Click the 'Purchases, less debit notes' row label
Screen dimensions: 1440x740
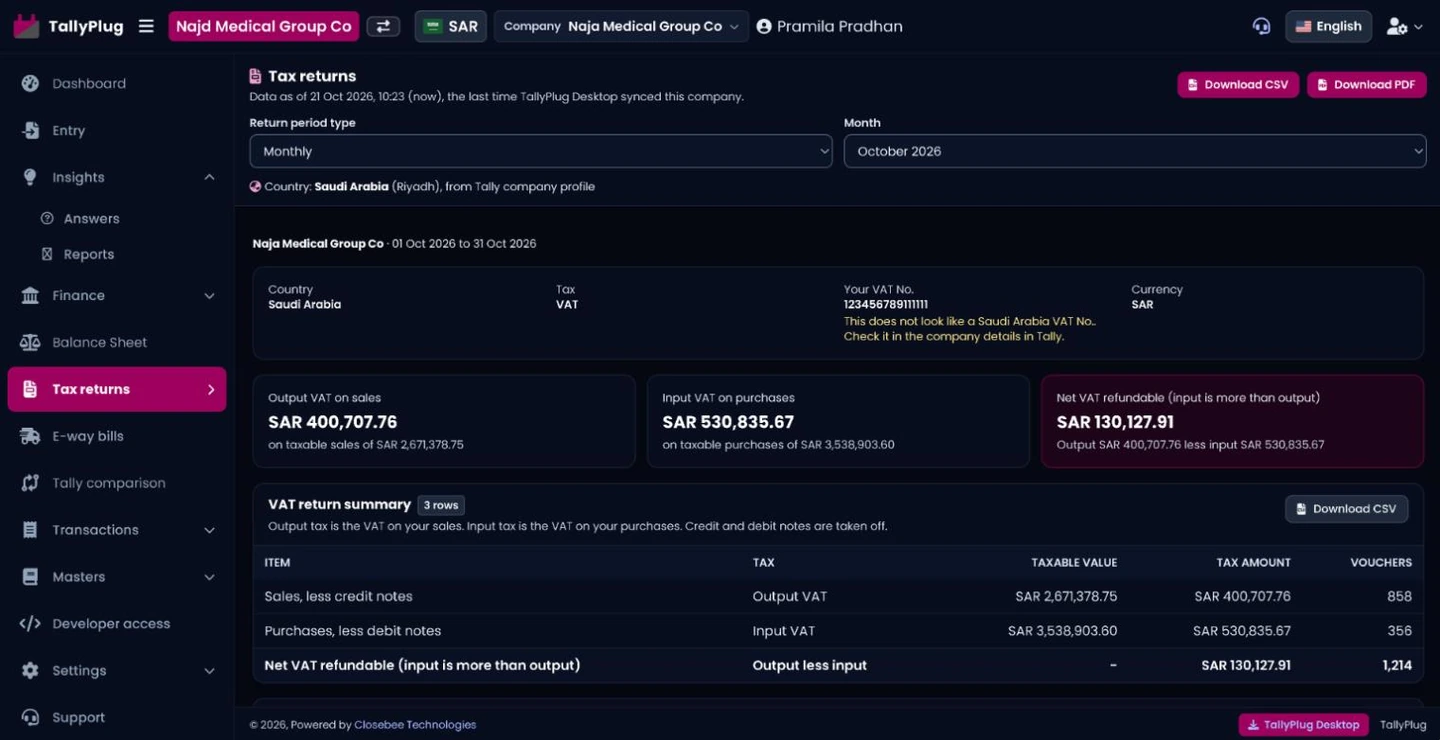352,631
